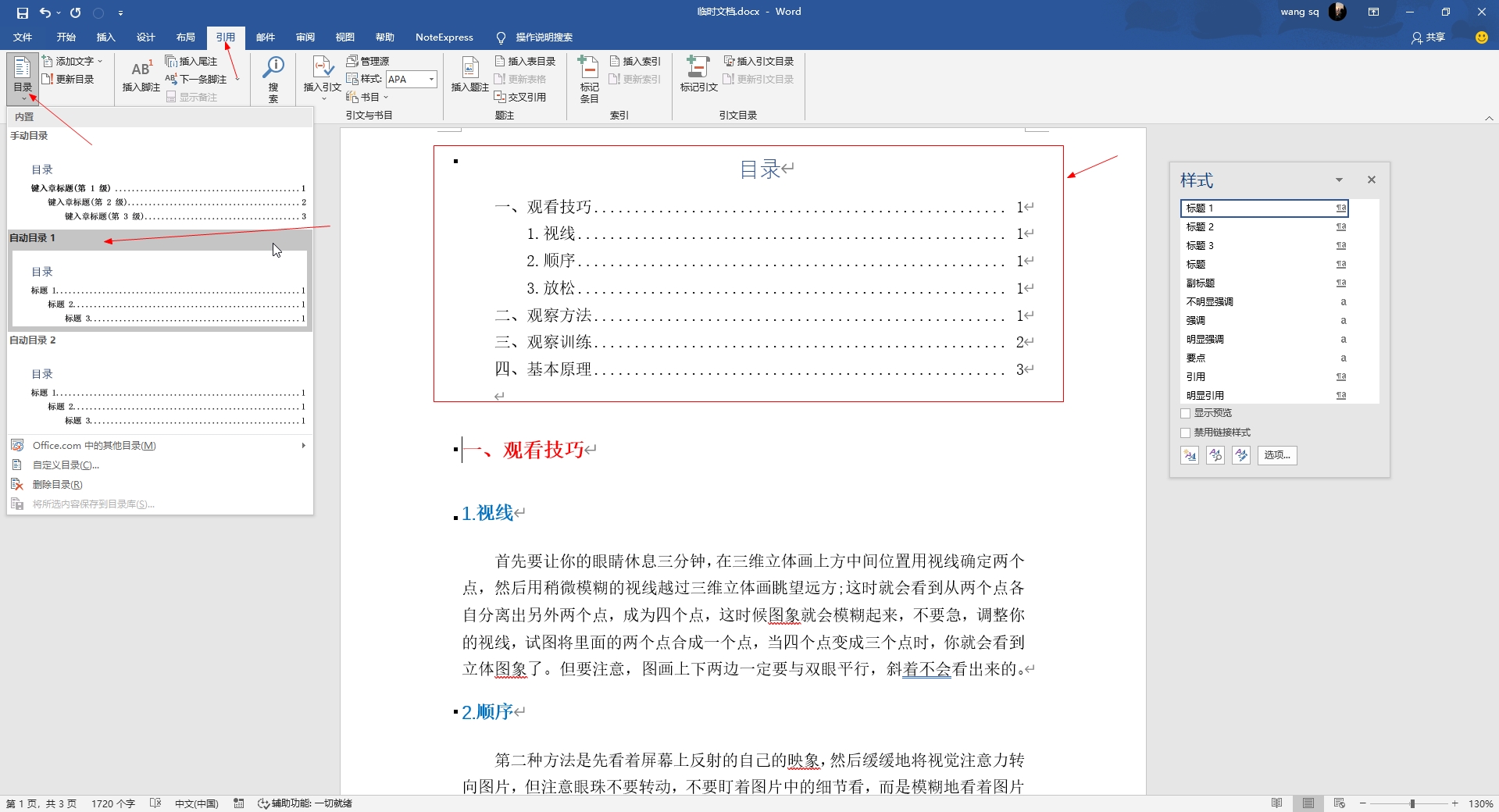Image resolution: width=1499 pixels, height=812 pixels.
Task: Open the Manage Styles icon
Action: point(1241,455)
